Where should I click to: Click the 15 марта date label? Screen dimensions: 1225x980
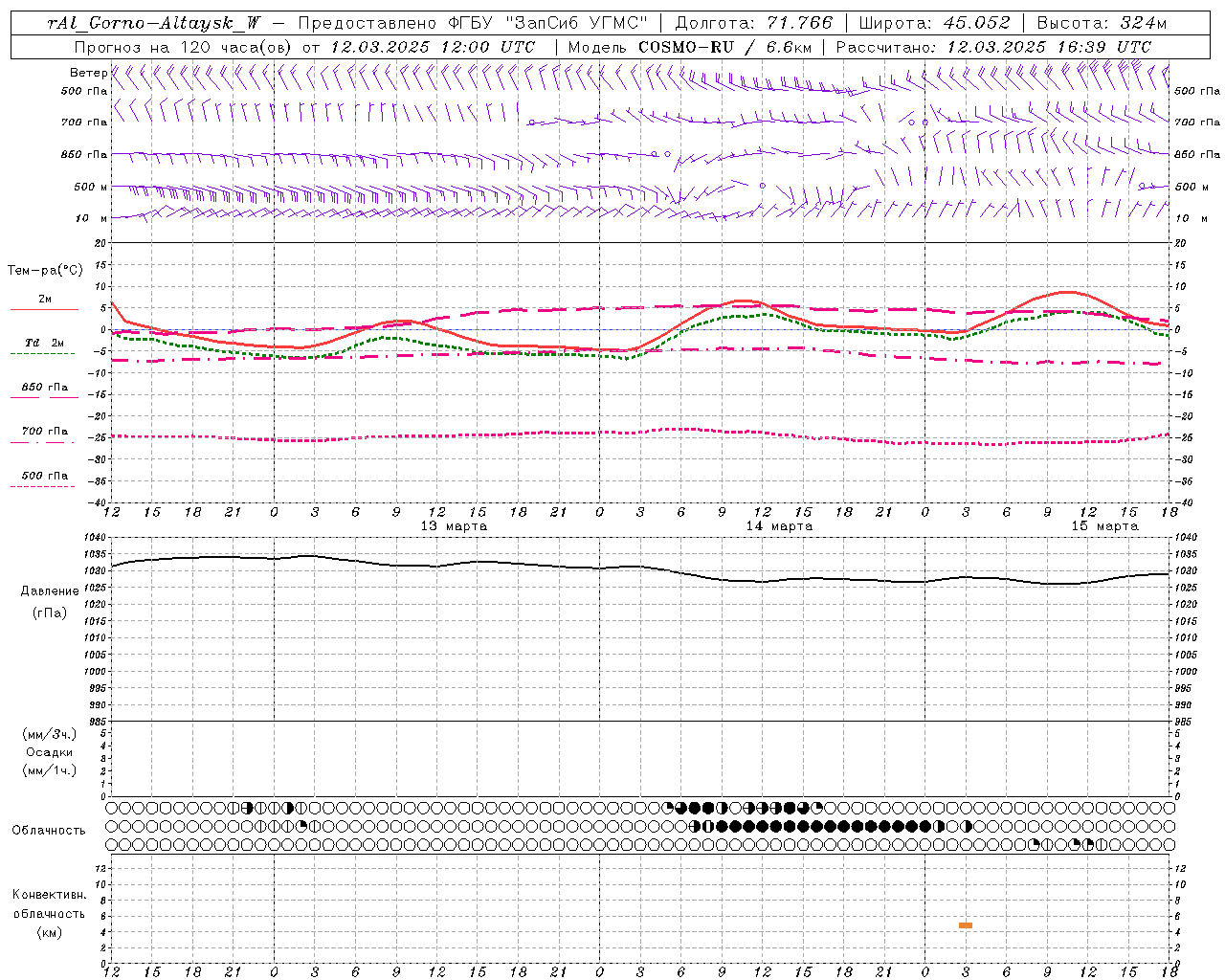pyautogui.click(x=1104, y=526)
